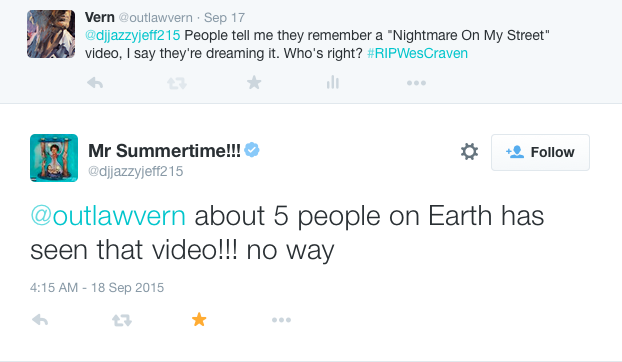Open Mr Summertime's profile avatar

54,158
